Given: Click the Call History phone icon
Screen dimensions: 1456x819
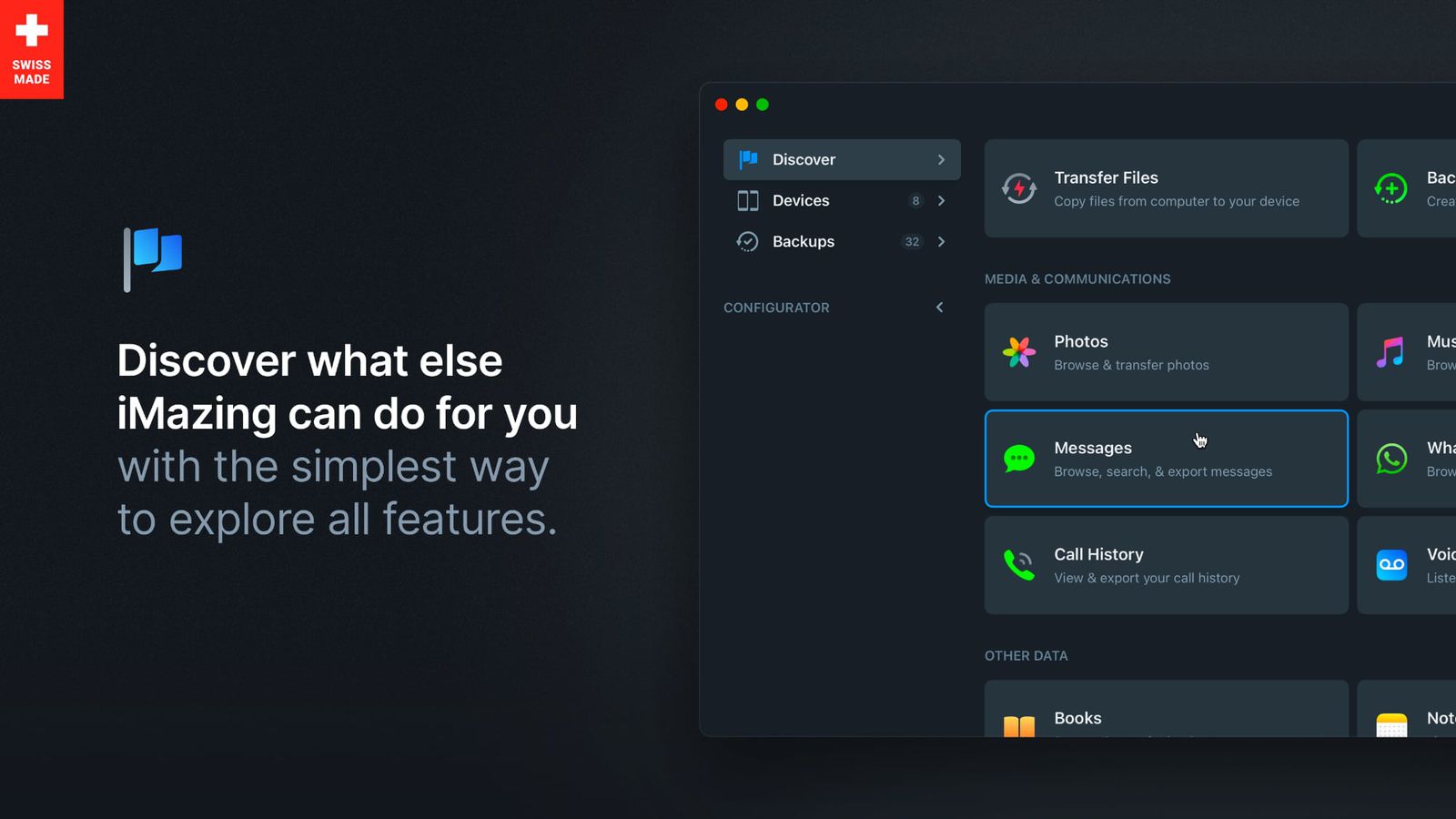Looking at the screenshot, I should pyautogui.click(x=1019, y=565).
